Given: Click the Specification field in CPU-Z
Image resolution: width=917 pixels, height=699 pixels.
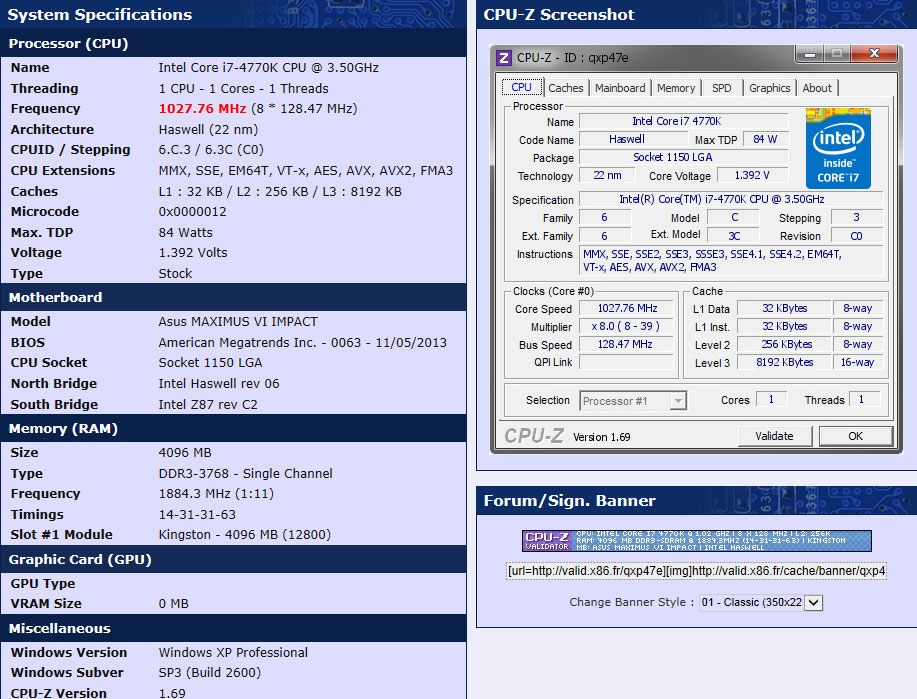Looking at the screenshot, I should [x=730, y=199].
